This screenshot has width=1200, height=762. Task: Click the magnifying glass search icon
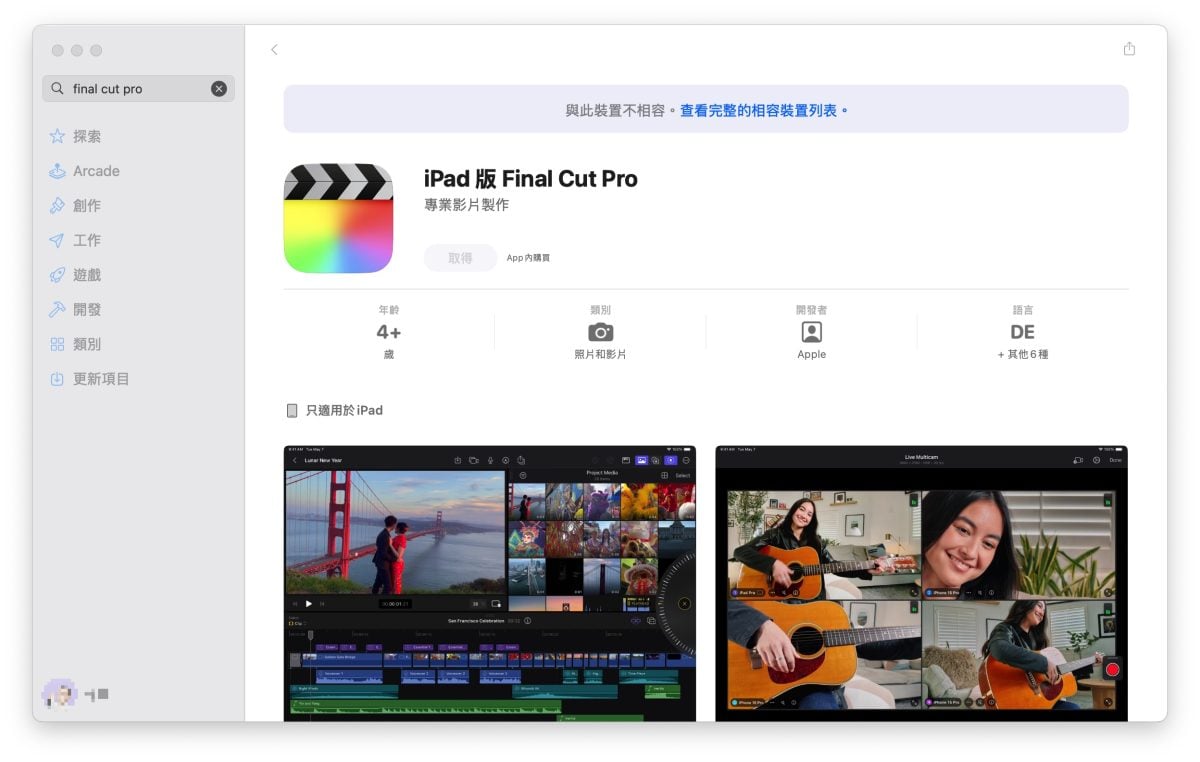(x=57, y=88)
